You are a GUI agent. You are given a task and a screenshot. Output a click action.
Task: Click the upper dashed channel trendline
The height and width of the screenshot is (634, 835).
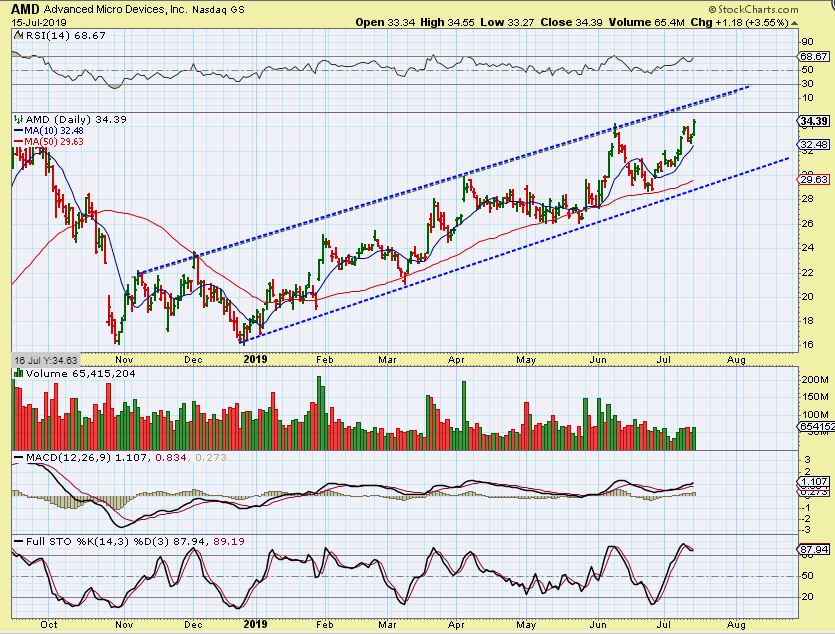tap(443, 179)
